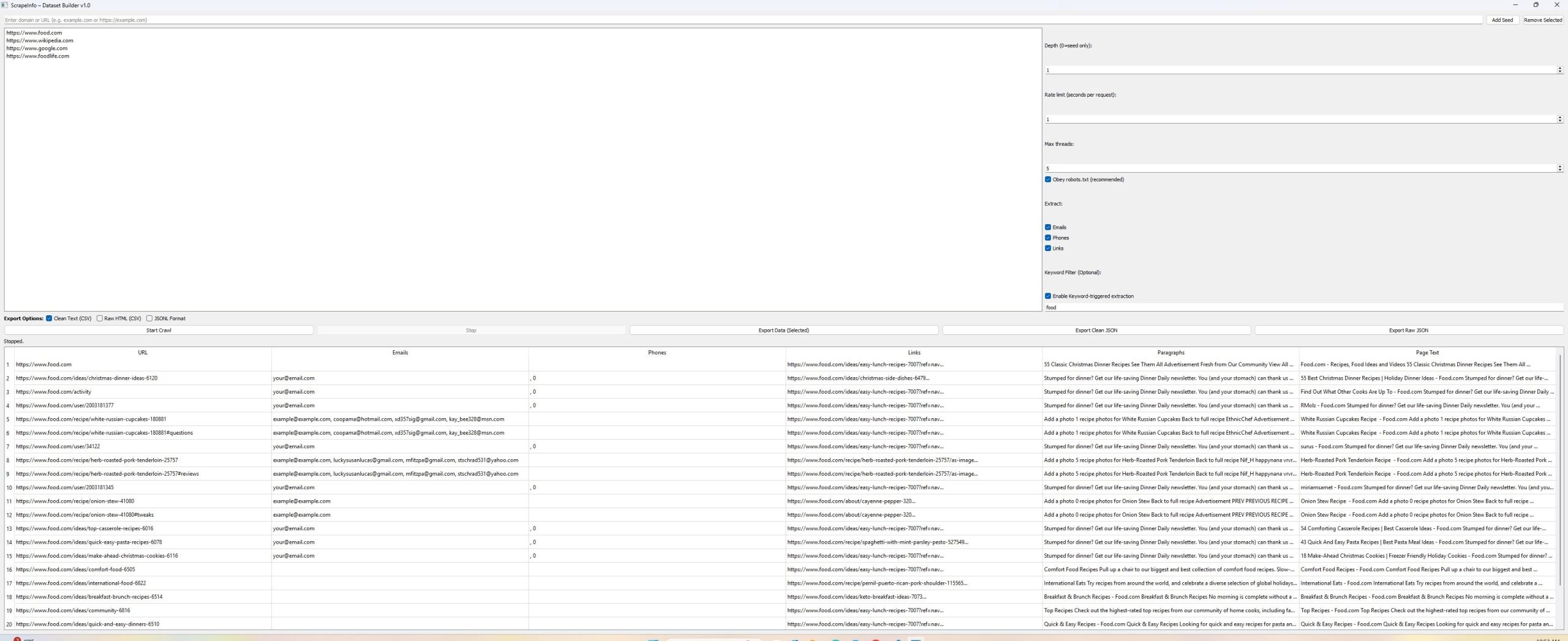Viewport: 1568px width, 641px height.
Task: Start the crawl with Start Crawl button
Action: point(159,330)
